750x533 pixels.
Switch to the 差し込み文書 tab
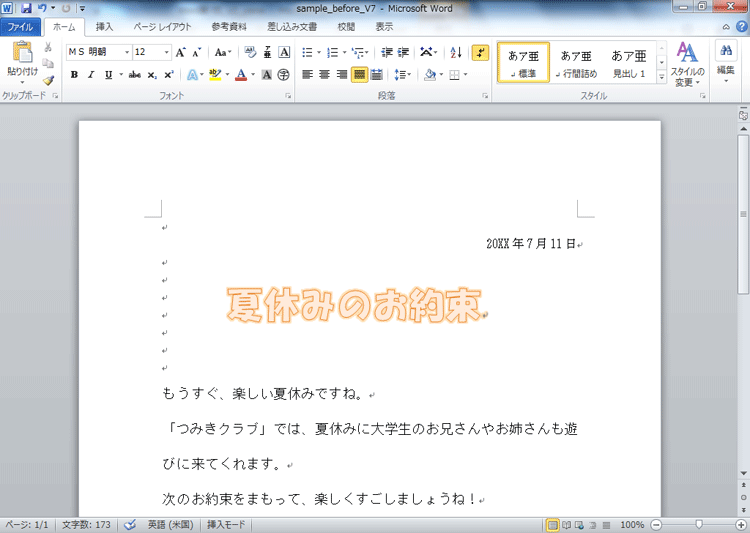click(x=292, y=27)
